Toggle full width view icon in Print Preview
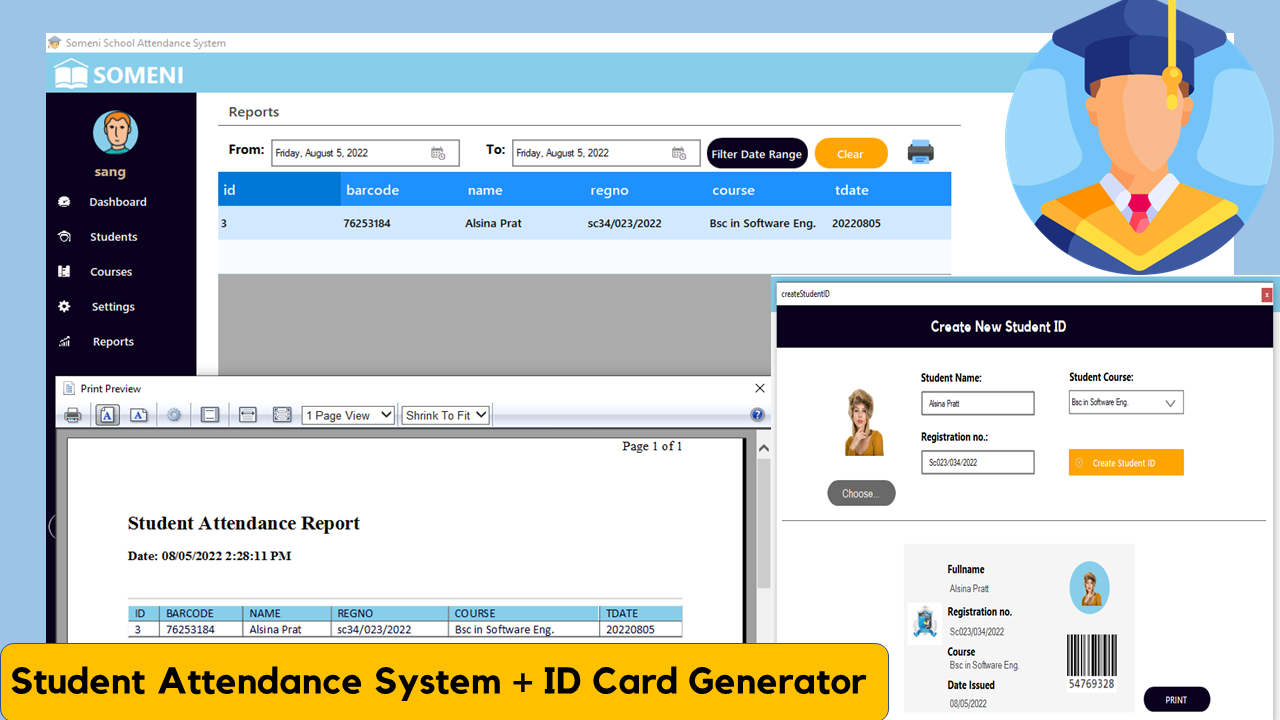 pyautogui.click(x=247, y=414)
